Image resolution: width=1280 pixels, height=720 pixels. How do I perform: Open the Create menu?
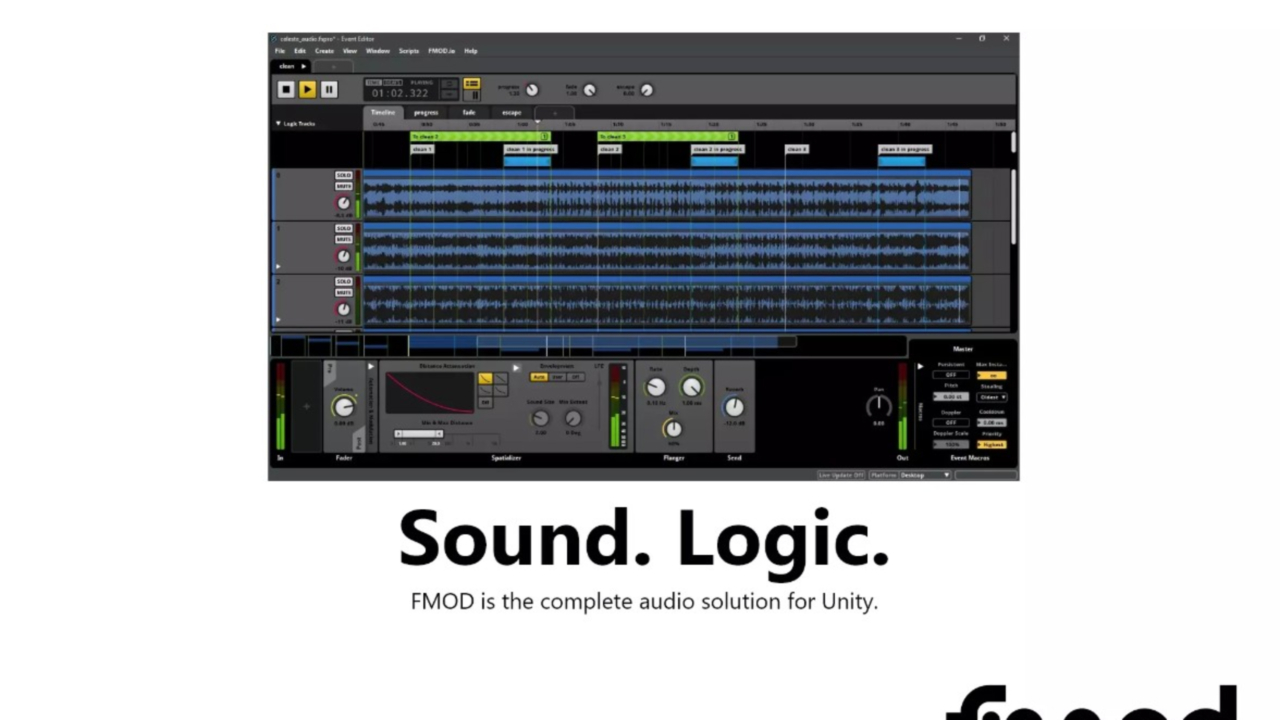tap(325, 51)
